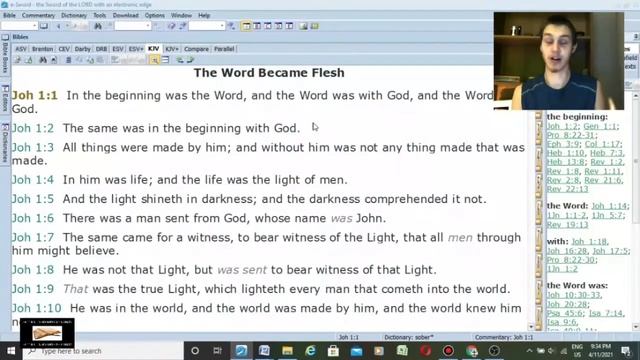
Task: Click the Bible pane scroll-down arrow
Action: pos(531,327)
